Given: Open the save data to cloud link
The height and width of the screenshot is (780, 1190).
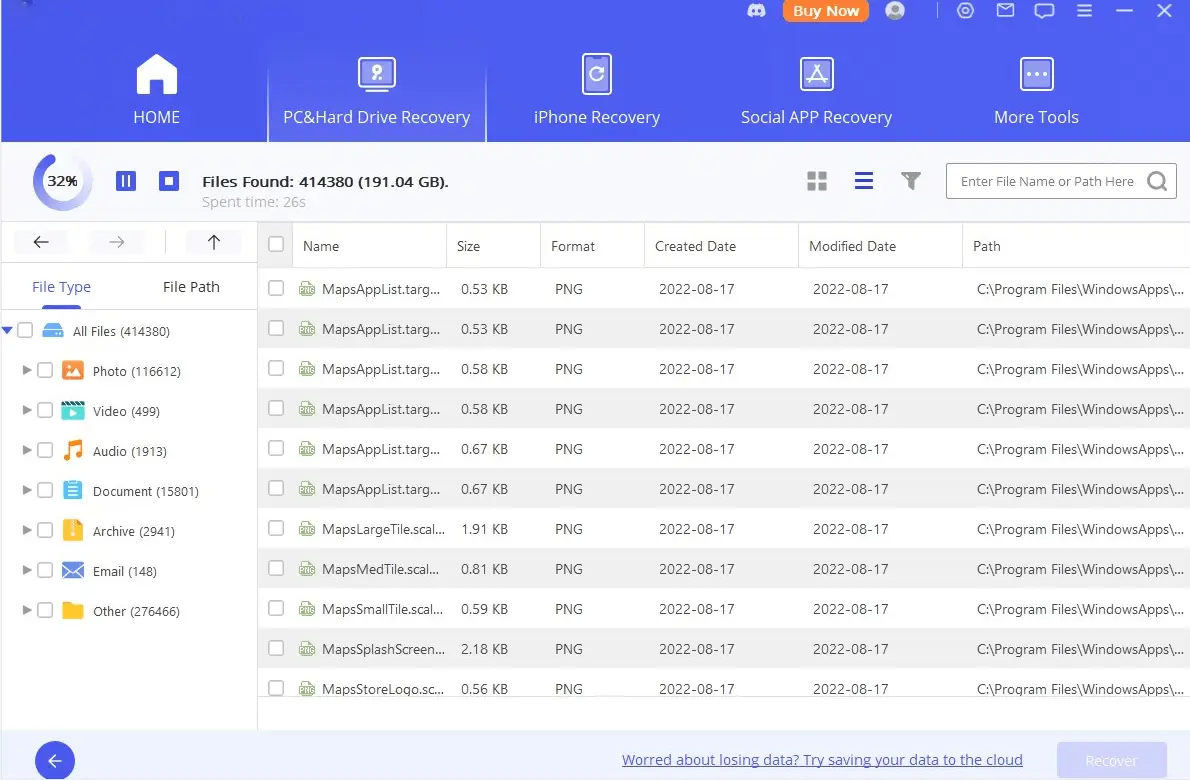Looking at the screenshot, I should [822, 760].
